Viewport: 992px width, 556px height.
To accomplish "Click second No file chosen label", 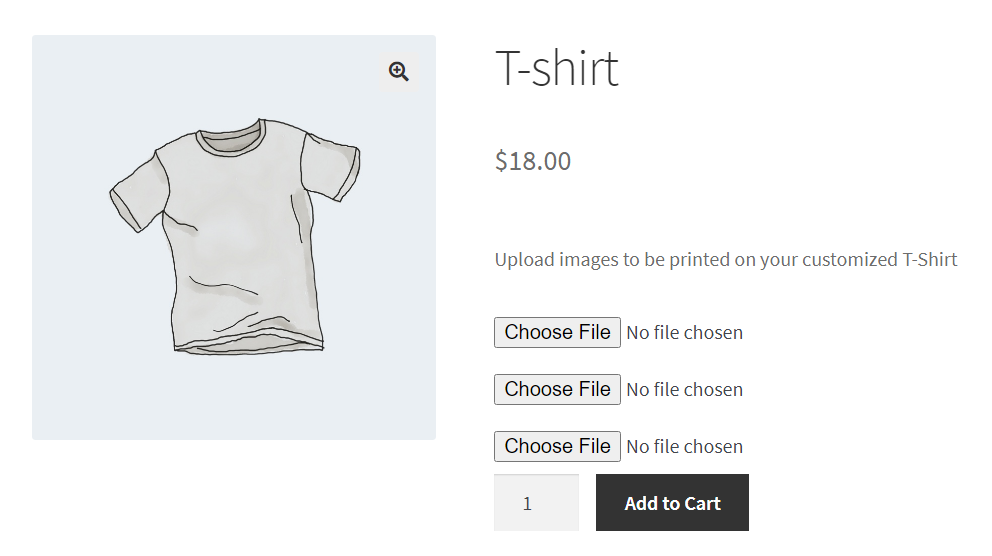I will [685, 390].
